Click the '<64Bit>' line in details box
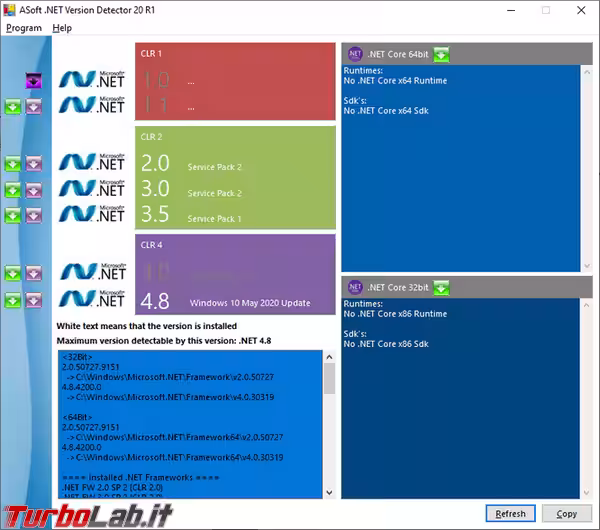 [x=77, y=417]
